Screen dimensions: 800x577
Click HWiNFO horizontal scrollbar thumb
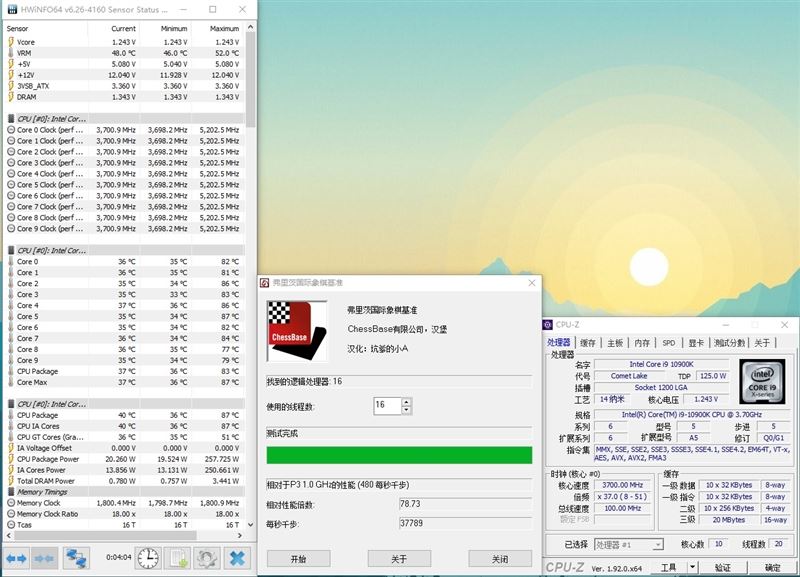point(104,536)
